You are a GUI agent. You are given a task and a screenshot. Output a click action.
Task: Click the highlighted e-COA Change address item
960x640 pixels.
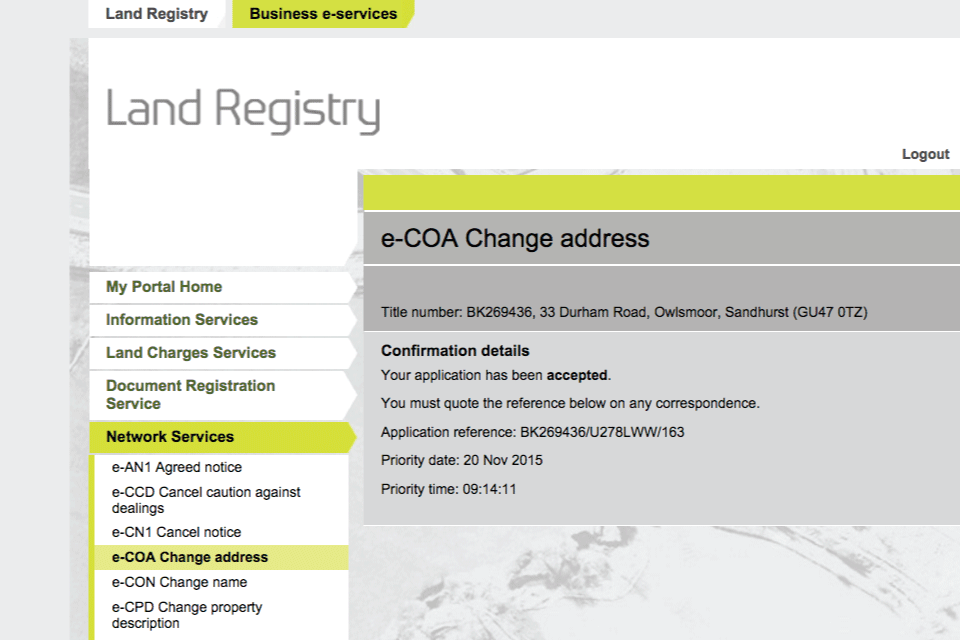[190, 557]
